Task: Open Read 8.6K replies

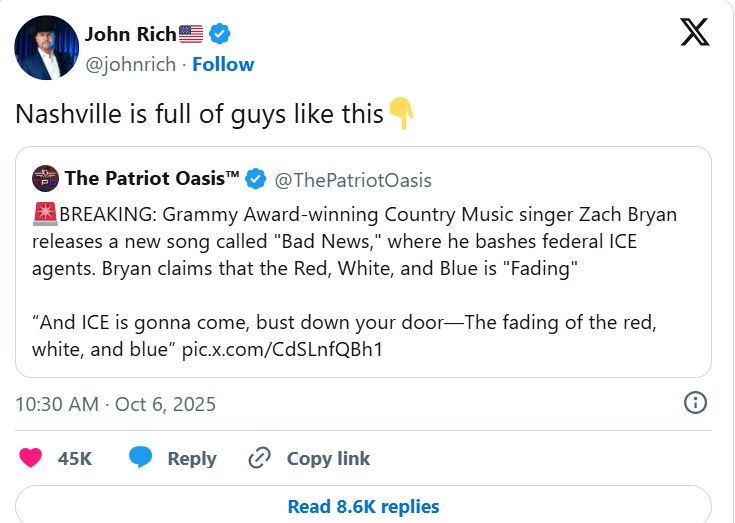Action: (x=363, y=507)
